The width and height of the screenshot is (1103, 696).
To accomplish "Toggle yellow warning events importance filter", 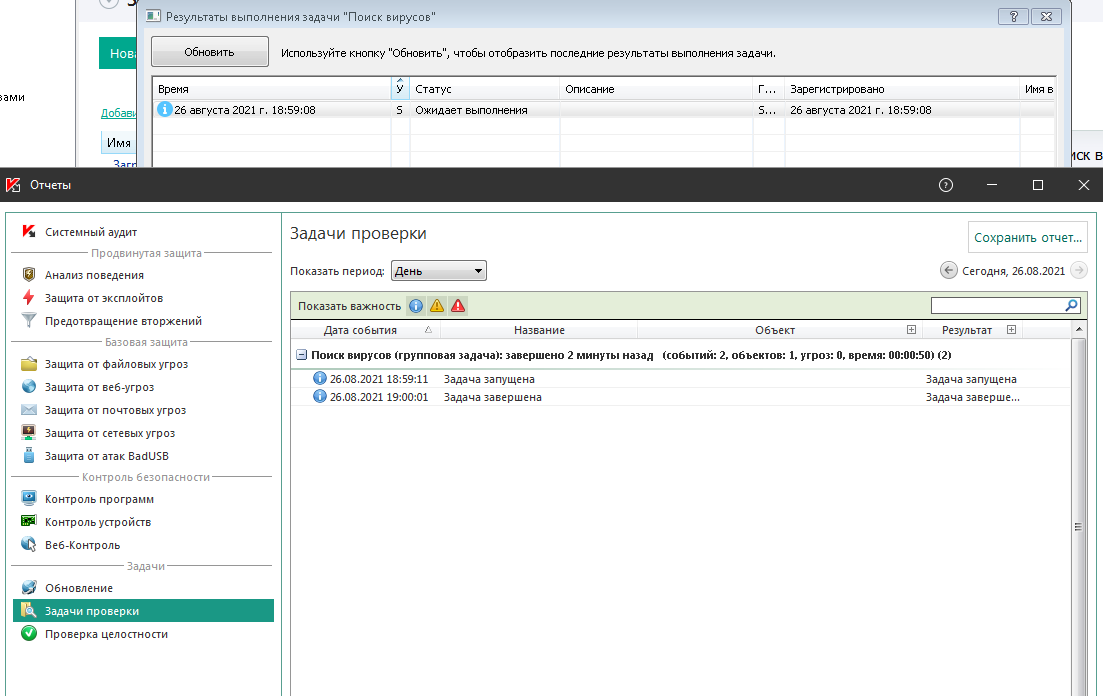I will pyautogui.click(x=437, y=306).
